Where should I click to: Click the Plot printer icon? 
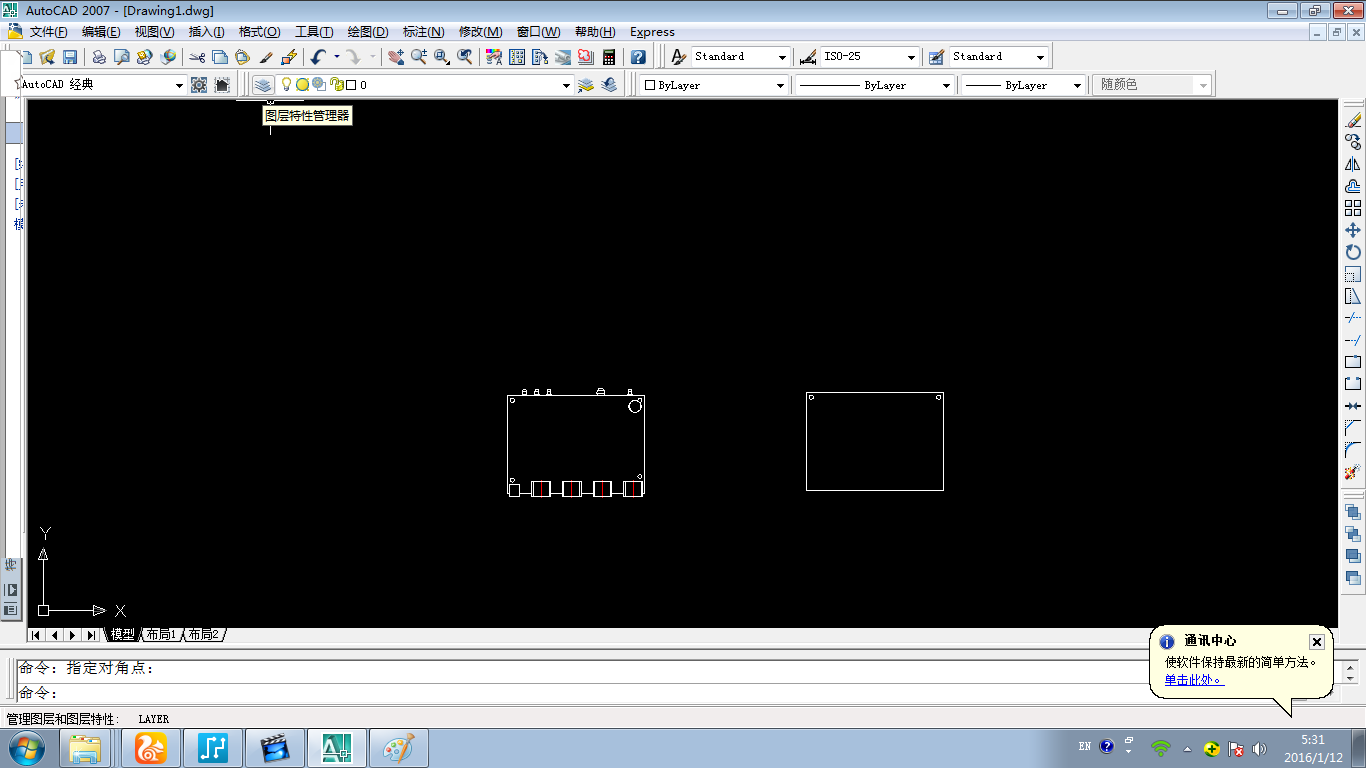[x=99, y=57]
